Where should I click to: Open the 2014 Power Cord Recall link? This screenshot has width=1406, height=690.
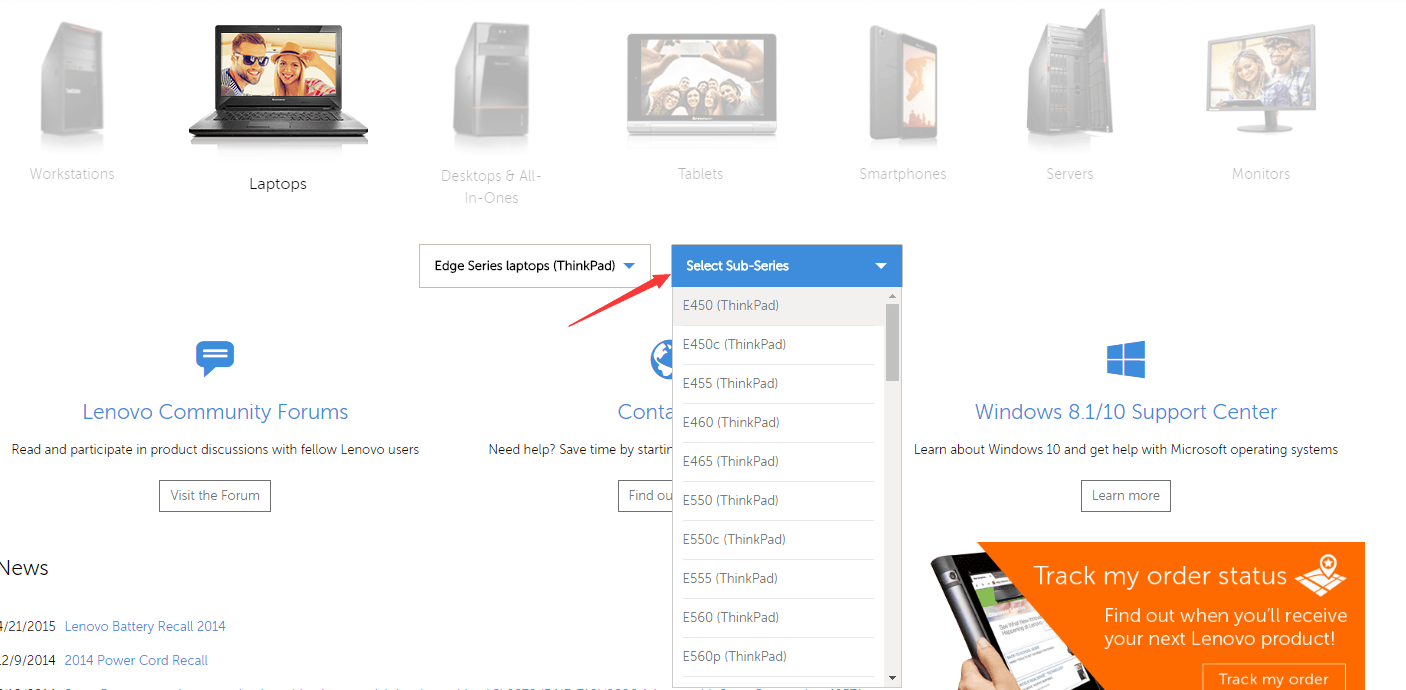coord(136,661)
